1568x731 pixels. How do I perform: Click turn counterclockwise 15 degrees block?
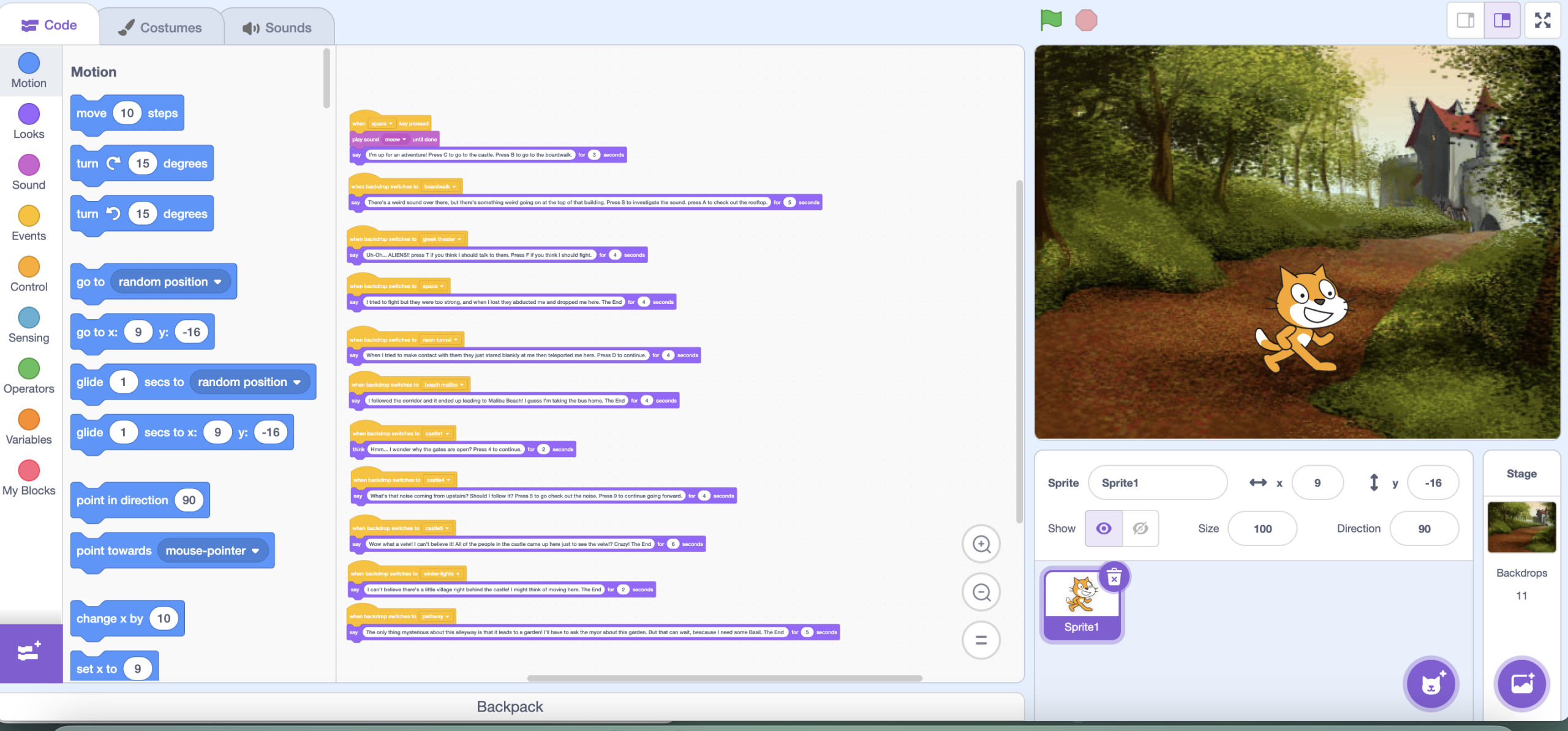tap(141, 214)
